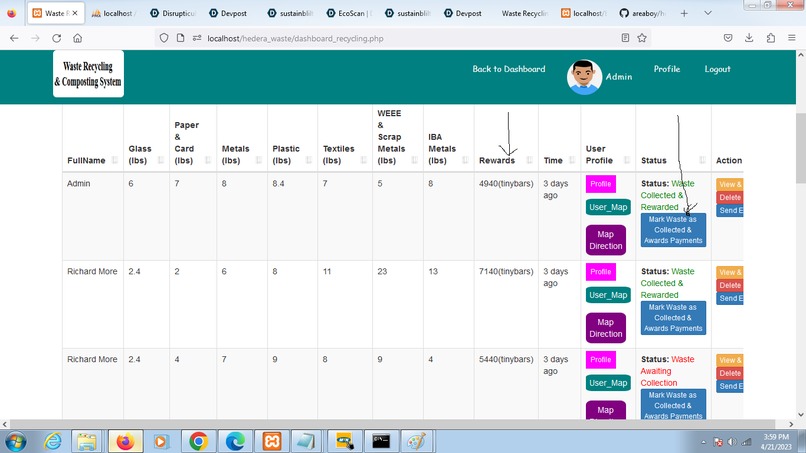Open XAMPP control panel on taskbar
This screenshot has height=453, width=806.
point(272,441)
